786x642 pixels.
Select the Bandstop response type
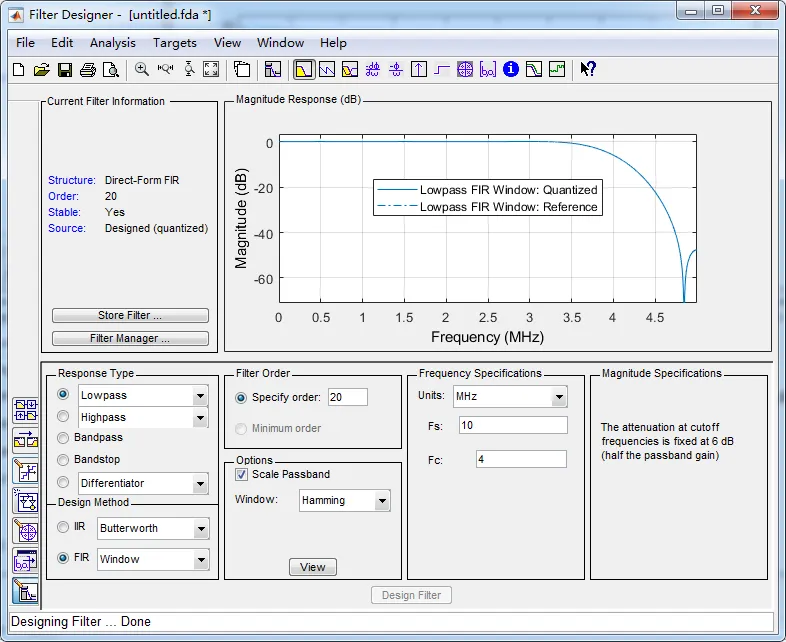64,460
